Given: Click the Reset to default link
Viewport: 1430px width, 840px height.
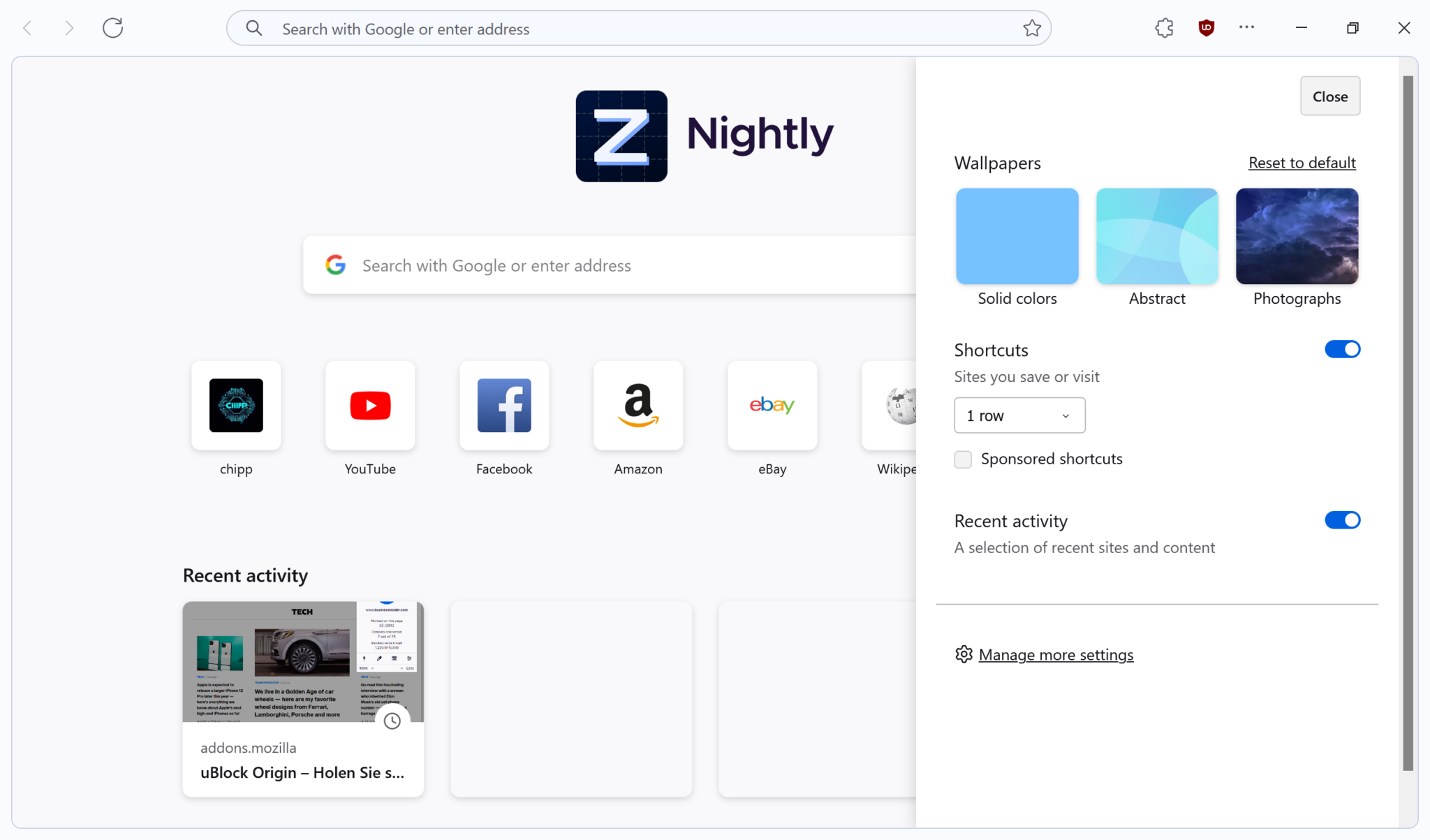Looking at the screenshot, I should click(1302, 163).
